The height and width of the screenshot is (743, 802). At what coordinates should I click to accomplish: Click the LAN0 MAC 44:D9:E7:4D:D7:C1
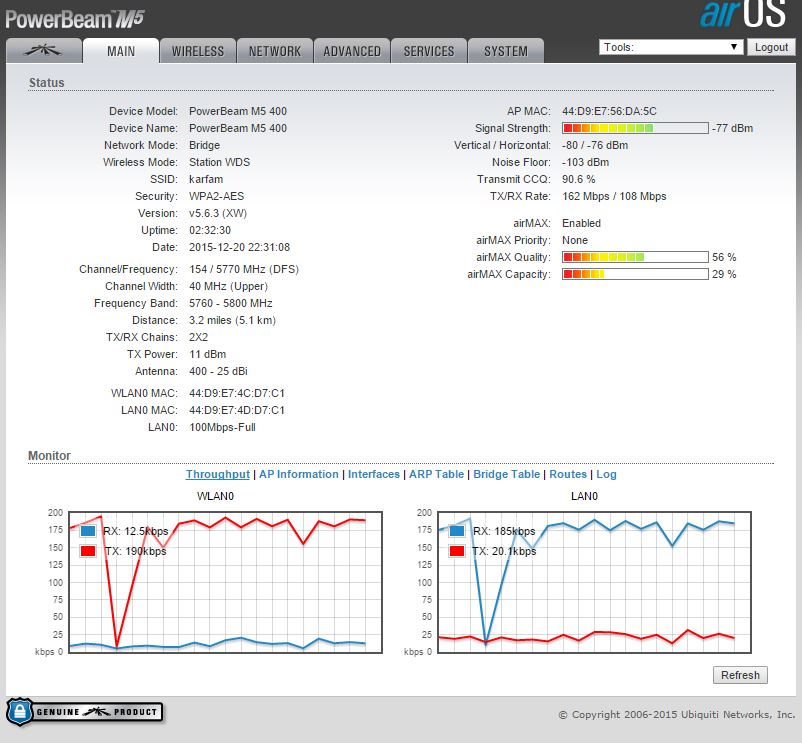[x=237, y=410]
